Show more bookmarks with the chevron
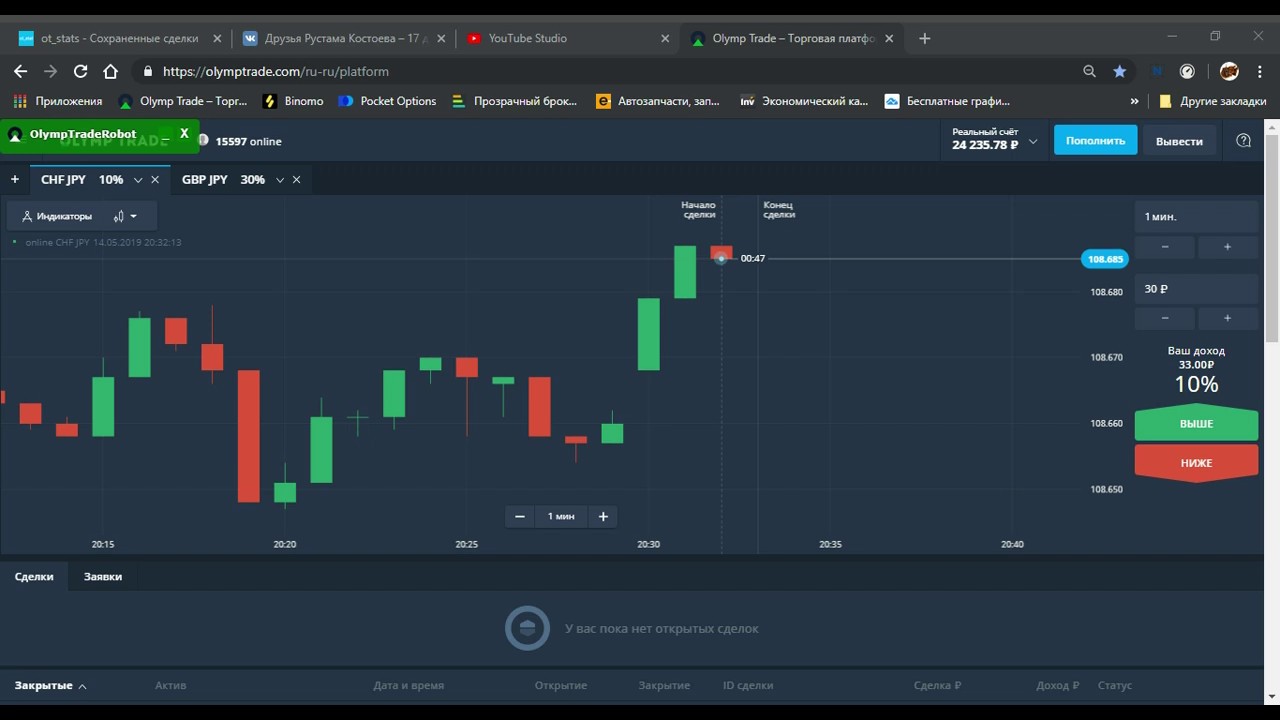 point(1134,101)
